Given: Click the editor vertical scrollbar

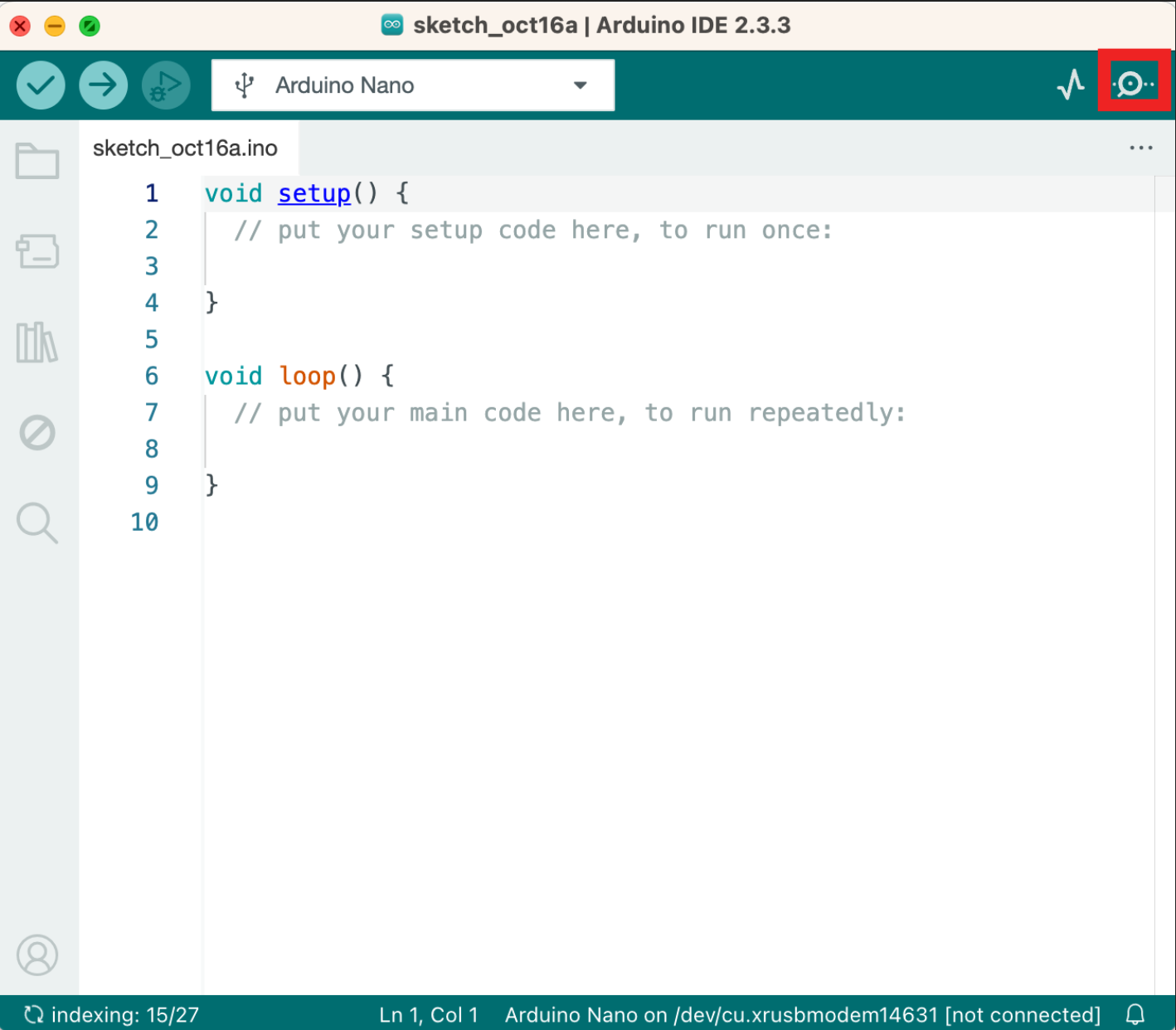Looking at the screenshot, I should [1164, 585].
